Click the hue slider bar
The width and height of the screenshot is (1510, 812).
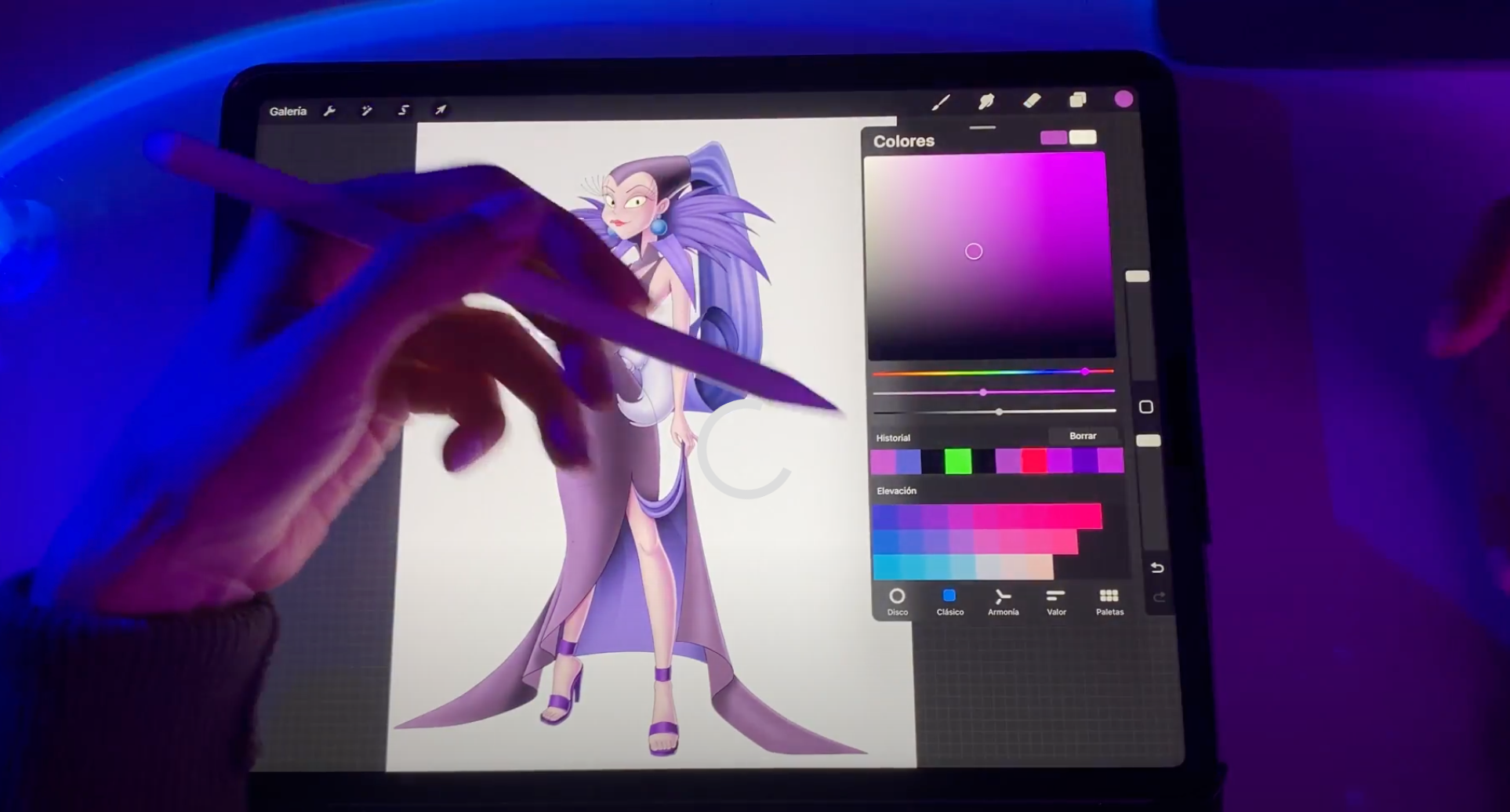pyautogui.click(x=993, y=372)
